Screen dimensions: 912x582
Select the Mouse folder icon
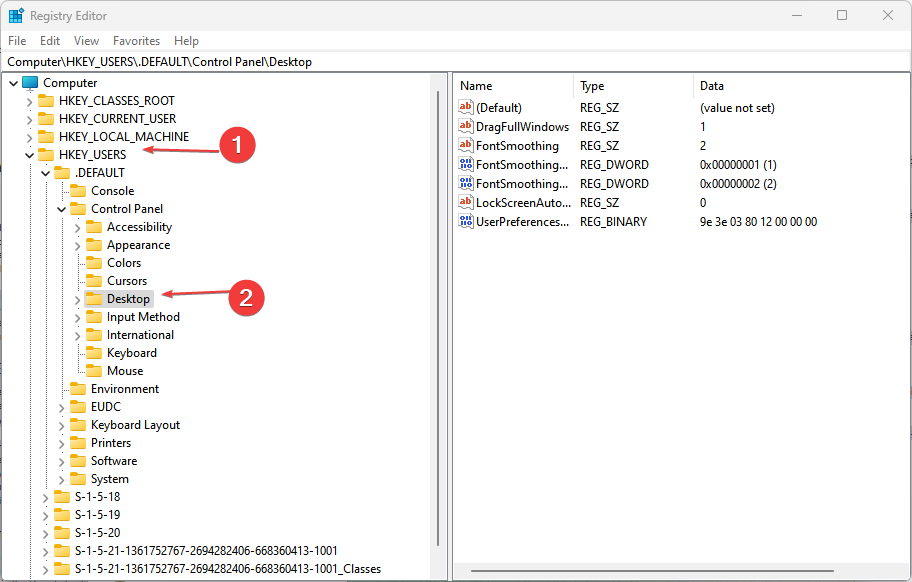pyautogui.click(x=94, y=372)
